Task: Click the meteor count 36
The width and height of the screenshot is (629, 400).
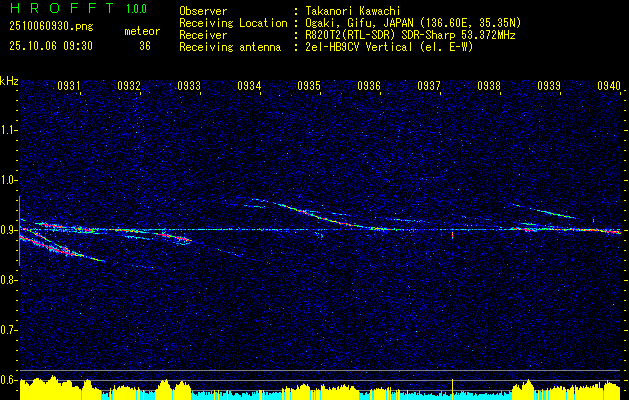Action: [x=145, y=46]
